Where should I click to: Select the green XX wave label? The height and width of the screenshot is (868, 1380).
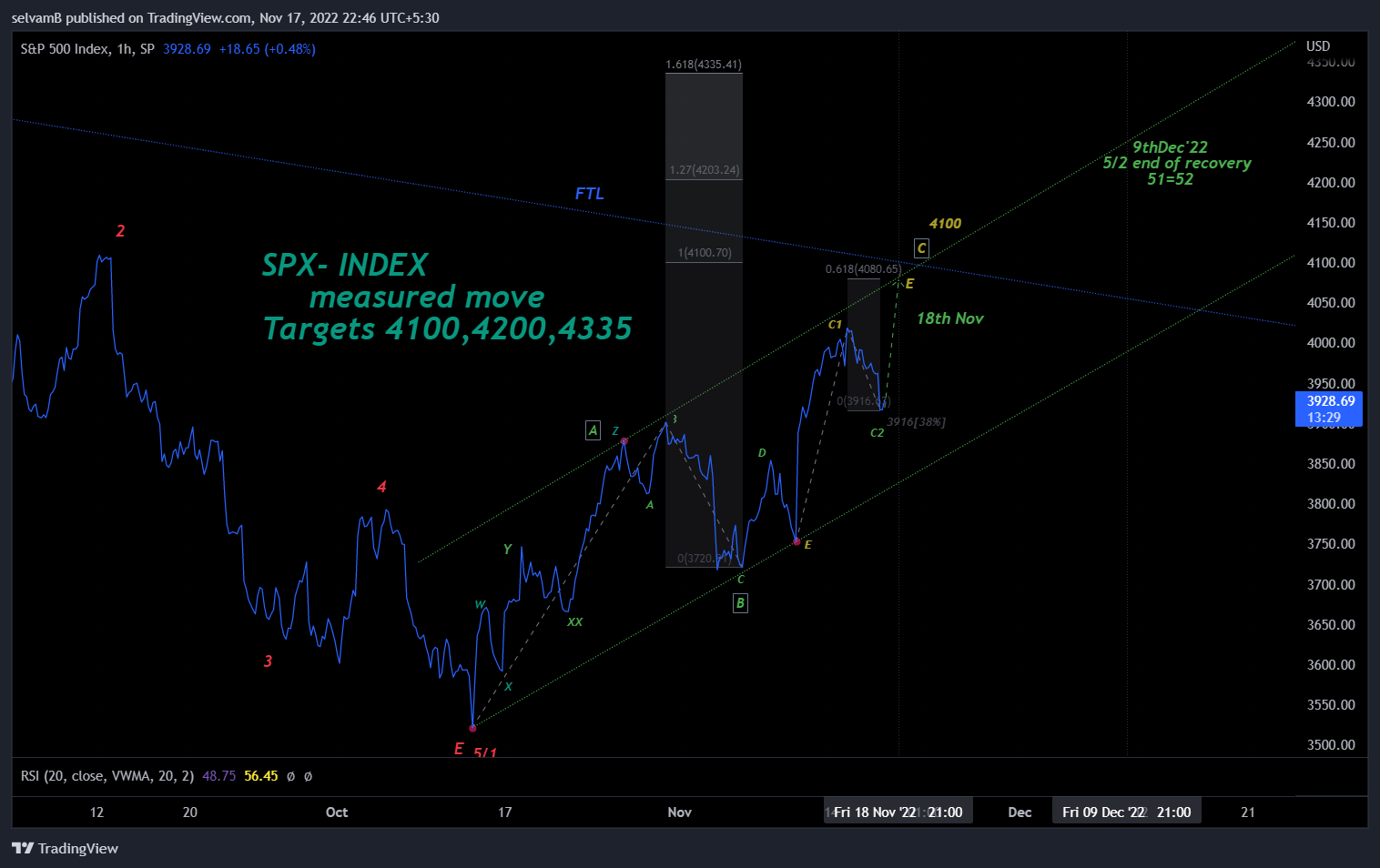[x=574, y=622]
